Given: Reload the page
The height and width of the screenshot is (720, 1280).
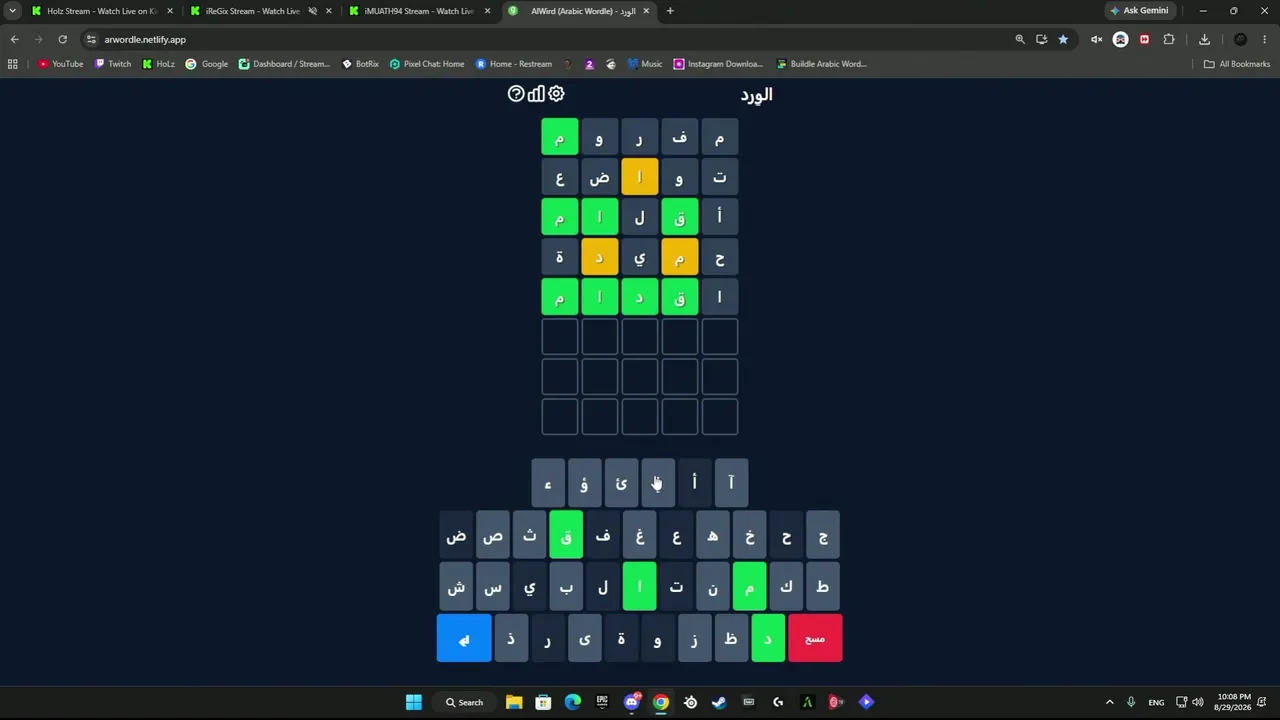Looking at the screenshot, I should (62, 39).
